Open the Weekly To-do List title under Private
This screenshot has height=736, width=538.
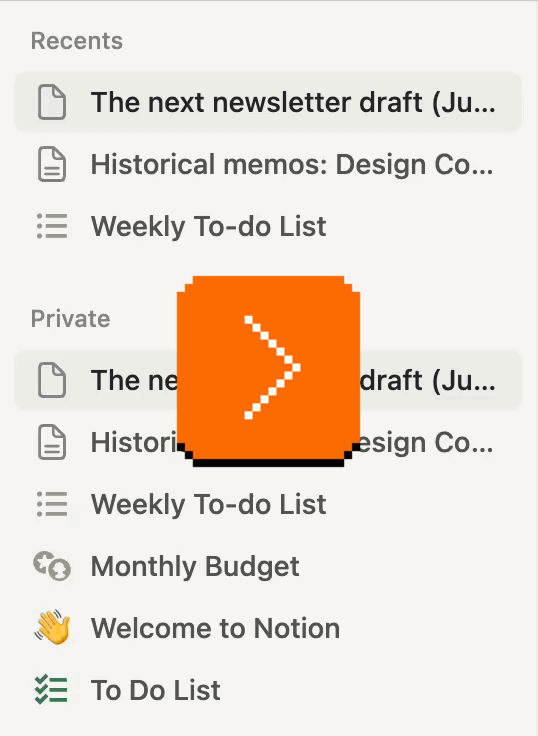click(208, 504)
